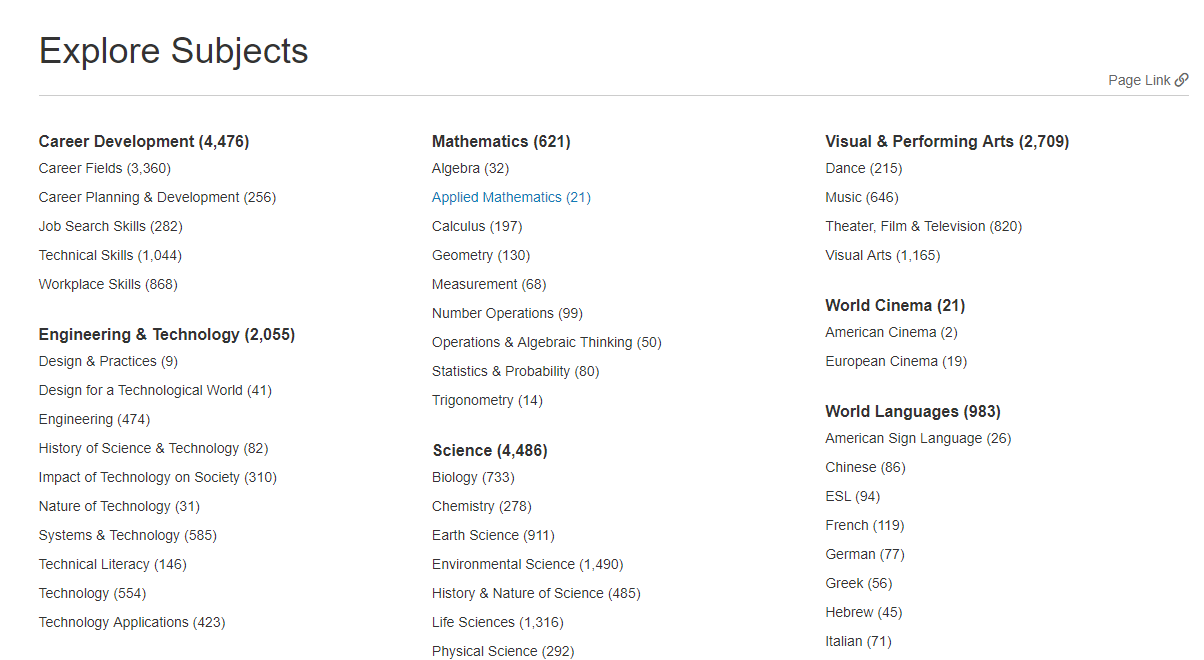
Task: Select Career Planning & Development (256)
Action: (157, 197)
